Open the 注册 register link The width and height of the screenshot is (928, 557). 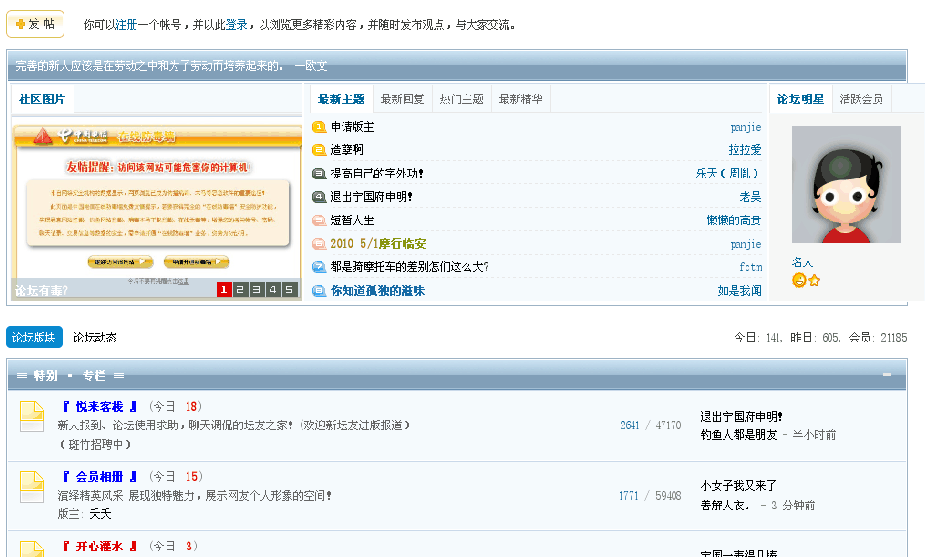pos(127,25)
